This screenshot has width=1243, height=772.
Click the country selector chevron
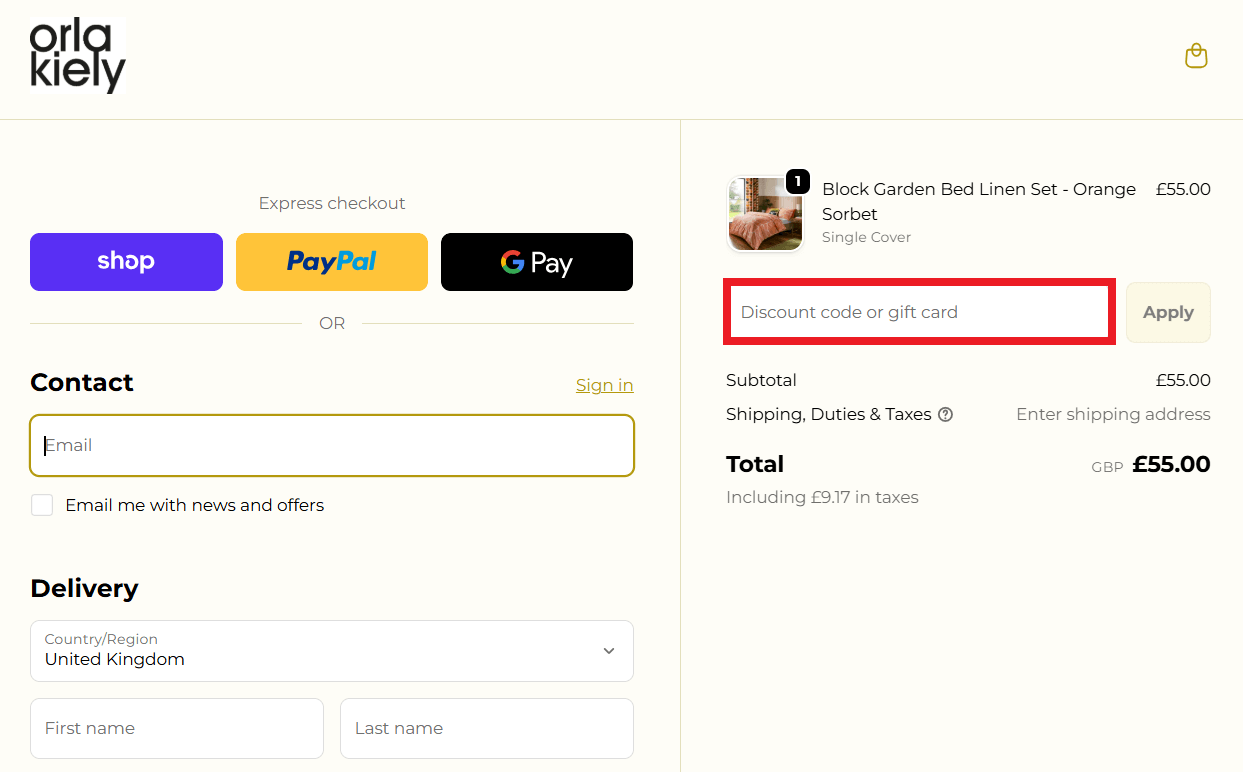tap(608, 651)
